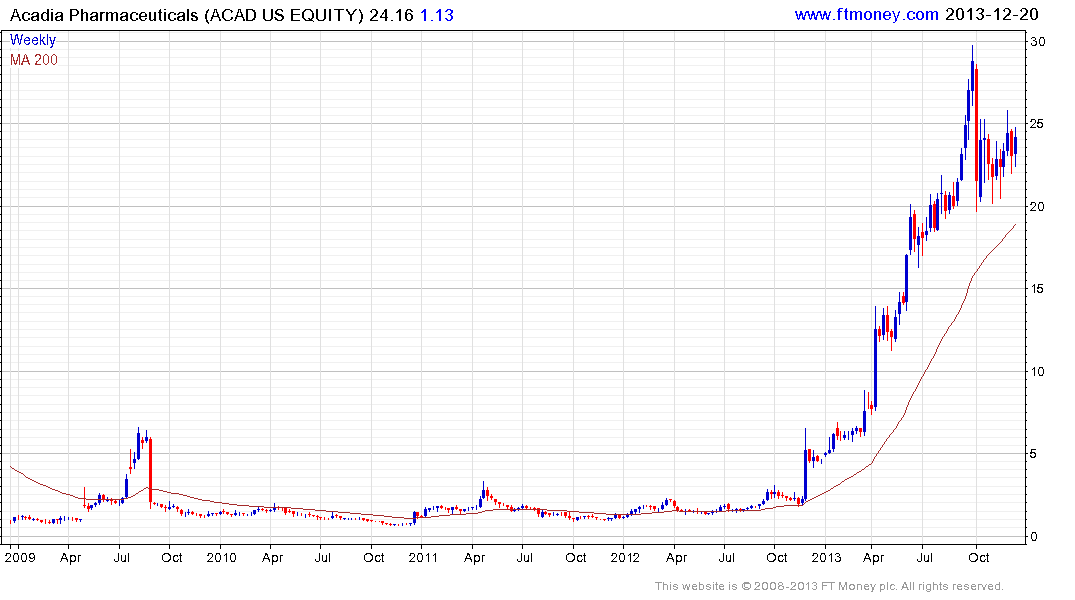Click the 2013-12-20 date label
Screen dimensions: 1075x600
click(x=991, y=14)
